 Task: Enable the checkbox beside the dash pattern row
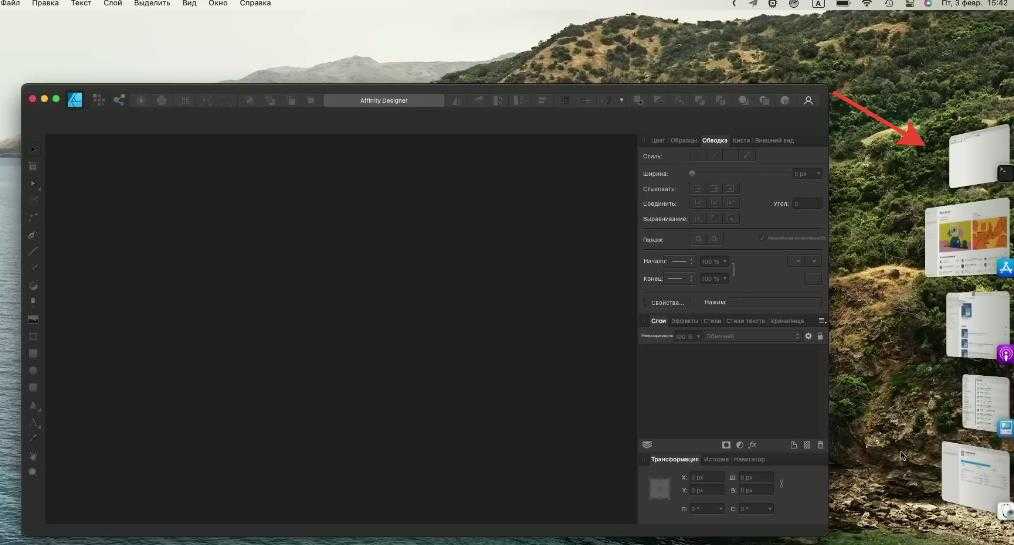761,239
